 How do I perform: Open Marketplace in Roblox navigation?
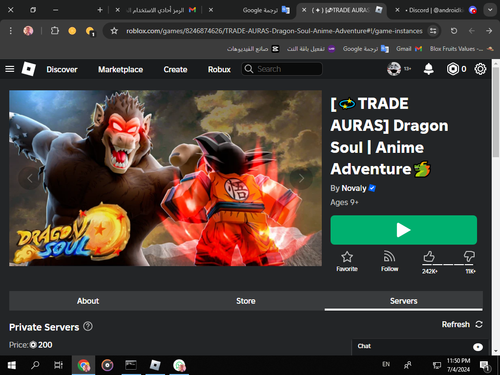coord(120,69)
